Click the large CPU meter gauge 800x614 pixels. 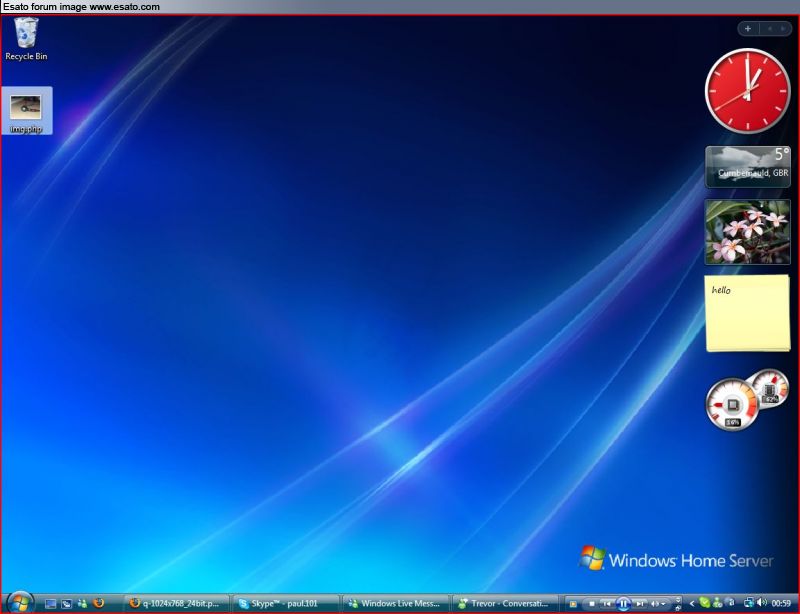tap(733, 404)
